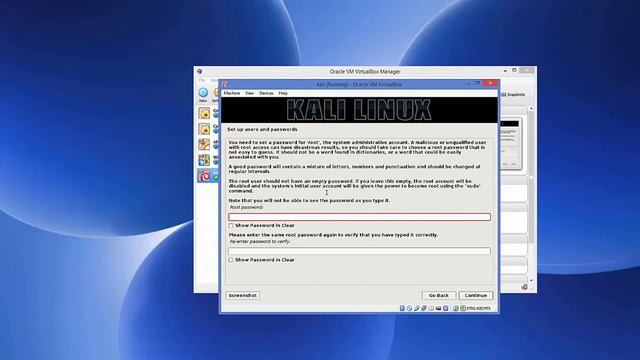Click the network adapters status bar icon
The width and height of the screenshot is (640, 360).
pyautogui.click(x=424, y=308)
